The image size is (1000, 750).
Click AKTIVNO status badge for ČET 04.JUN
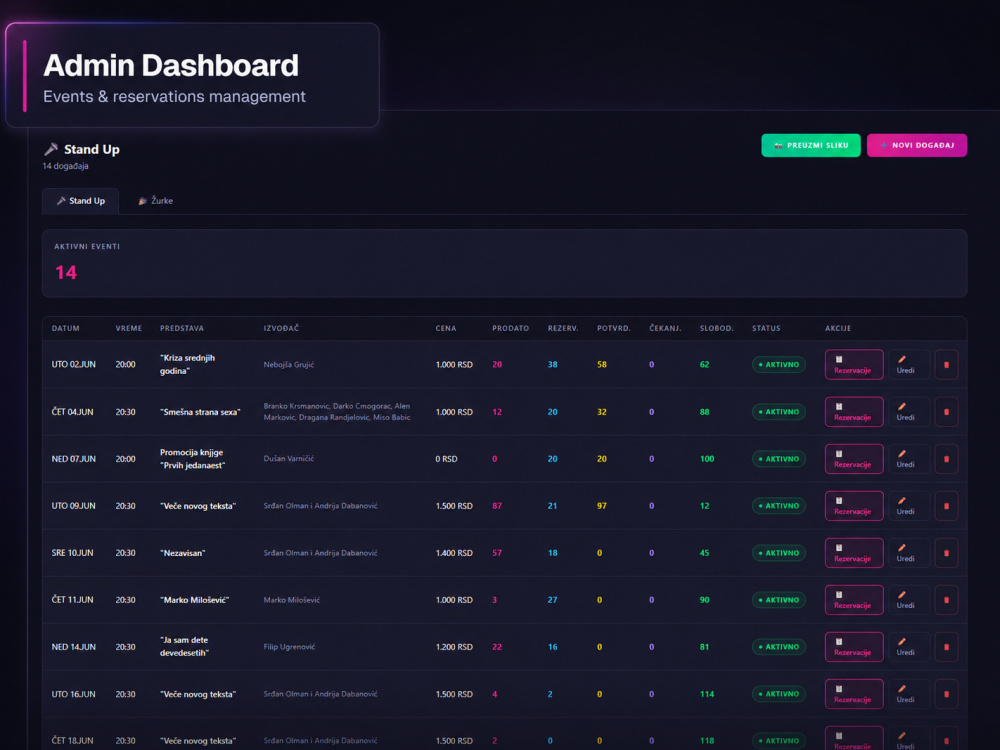click(x=779, y=412)
